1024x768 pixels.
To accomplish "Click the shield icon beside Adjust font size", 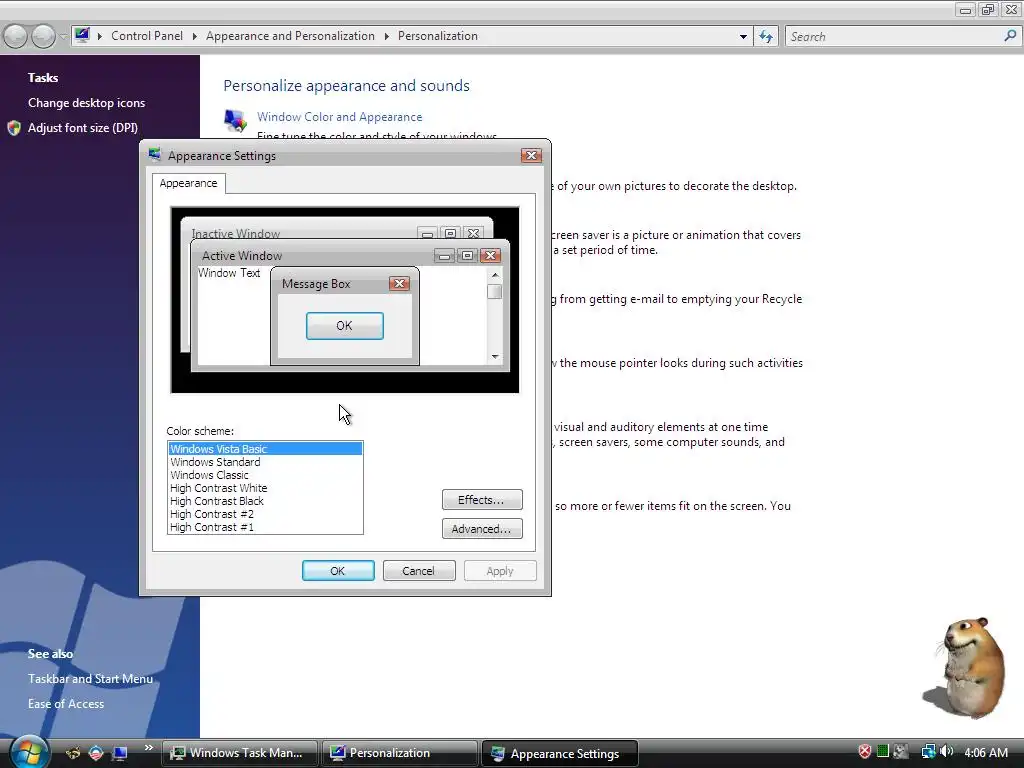I will tap(14, 128).
